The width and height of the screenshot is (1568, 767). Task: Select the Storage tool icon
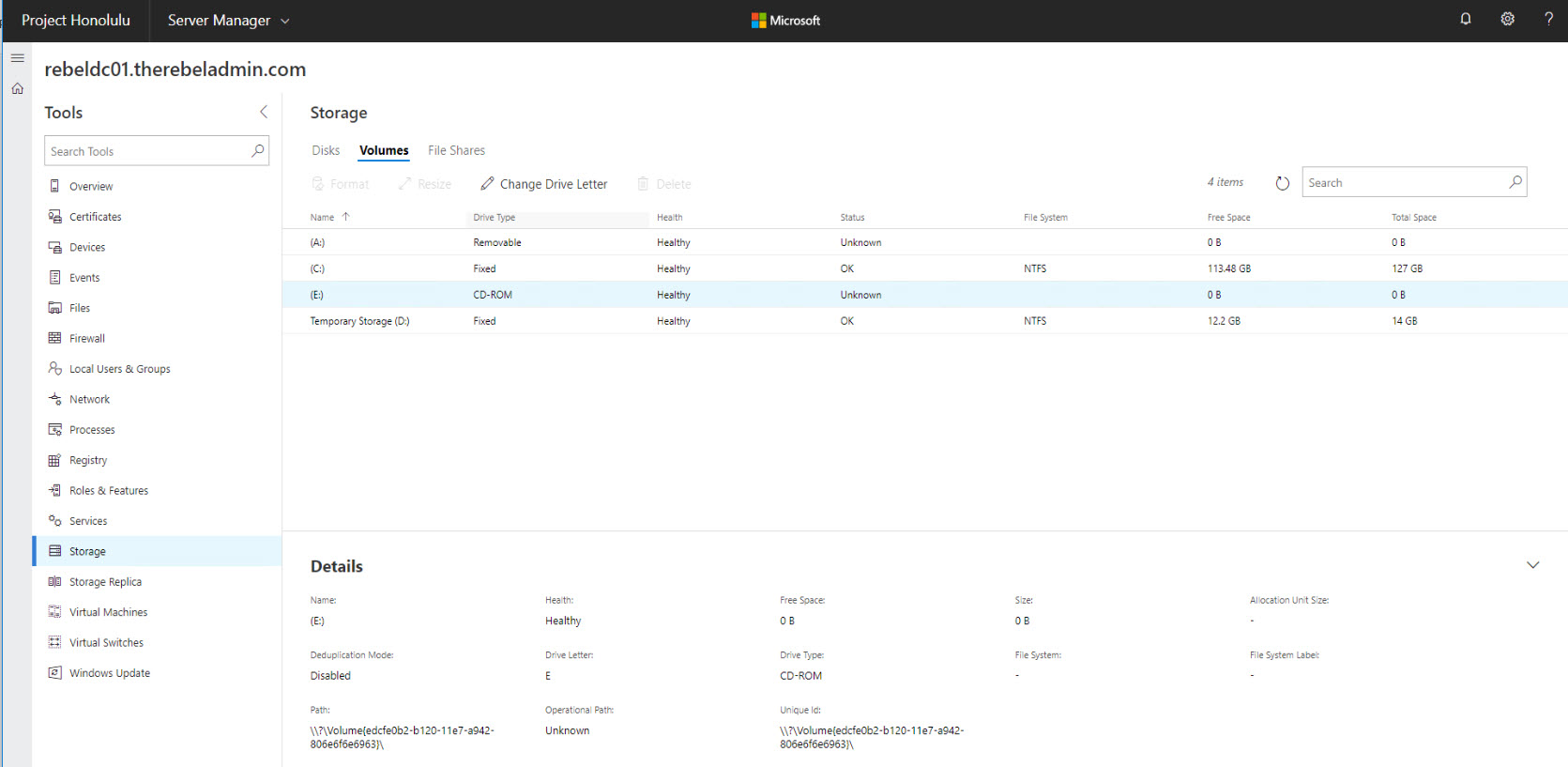click(x=54, y=551)
